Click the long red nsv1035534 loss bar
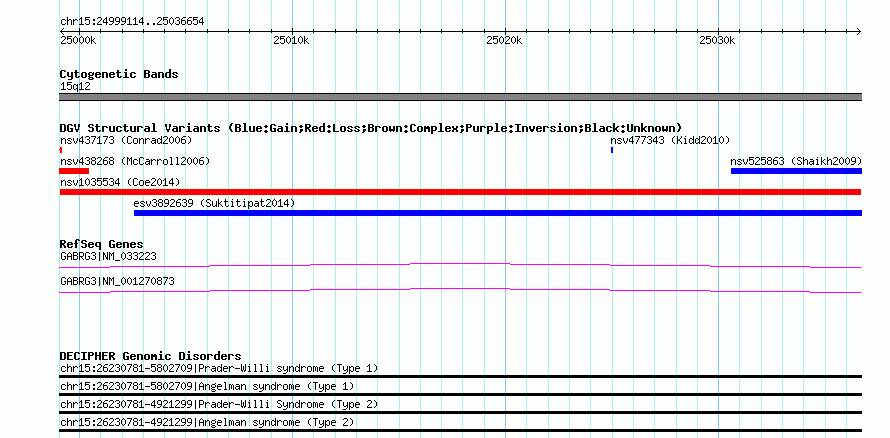The height and width of the screenshot is (438, 890). pos(460,192)
